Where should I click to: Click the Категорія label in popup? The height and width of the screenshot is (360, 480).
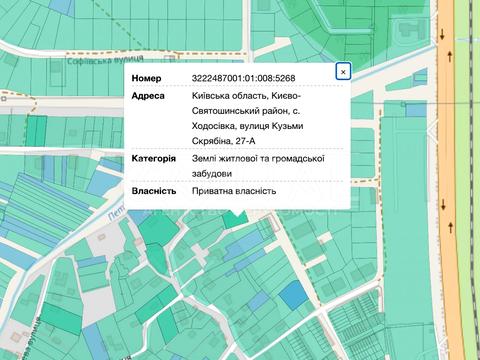[154, 158]
